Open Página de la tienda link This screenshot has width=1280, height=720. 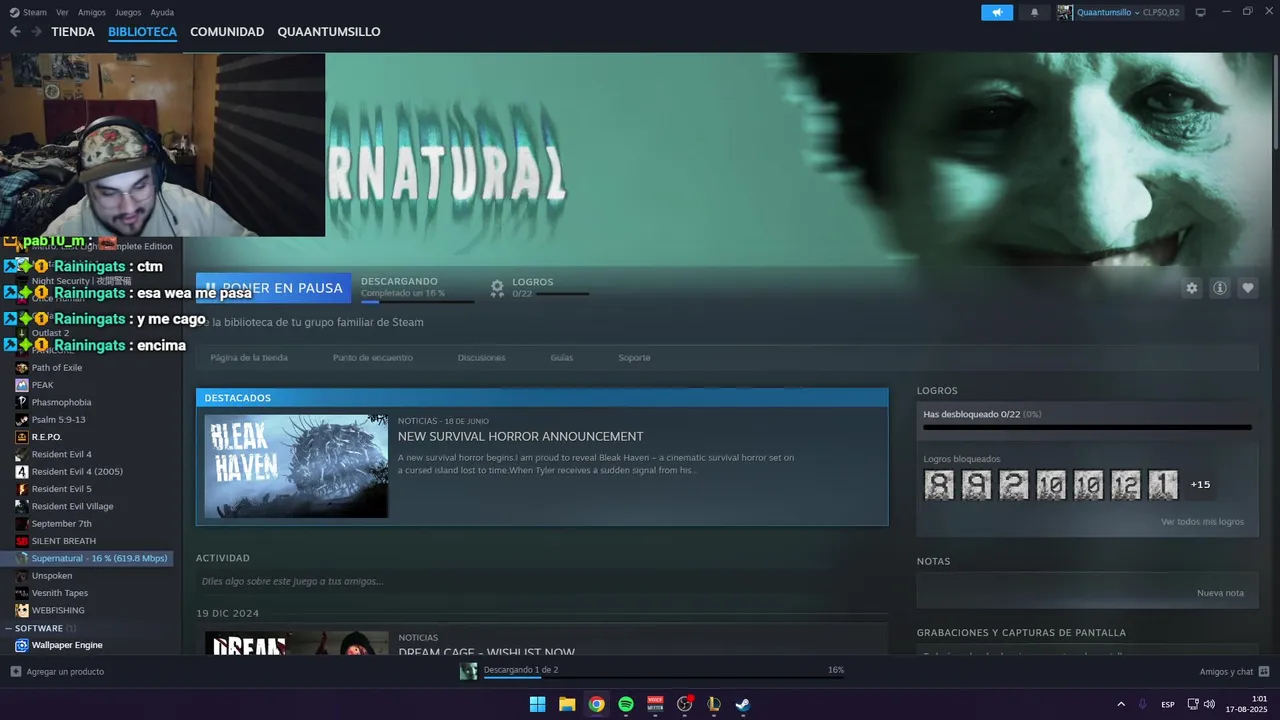[x=249, y=357]
